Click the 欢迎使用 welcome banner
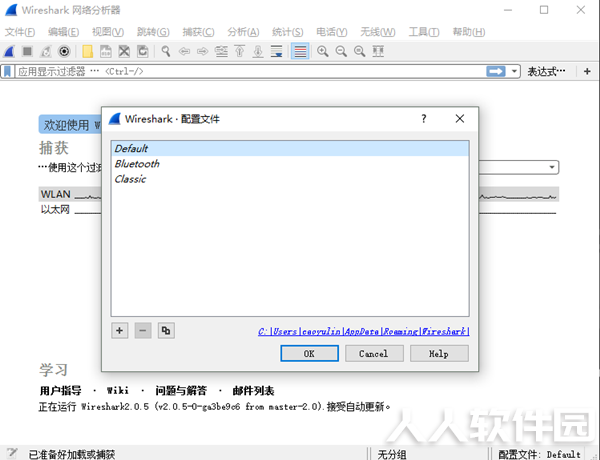This screenshot has height=460, width=600. (70, 124)
